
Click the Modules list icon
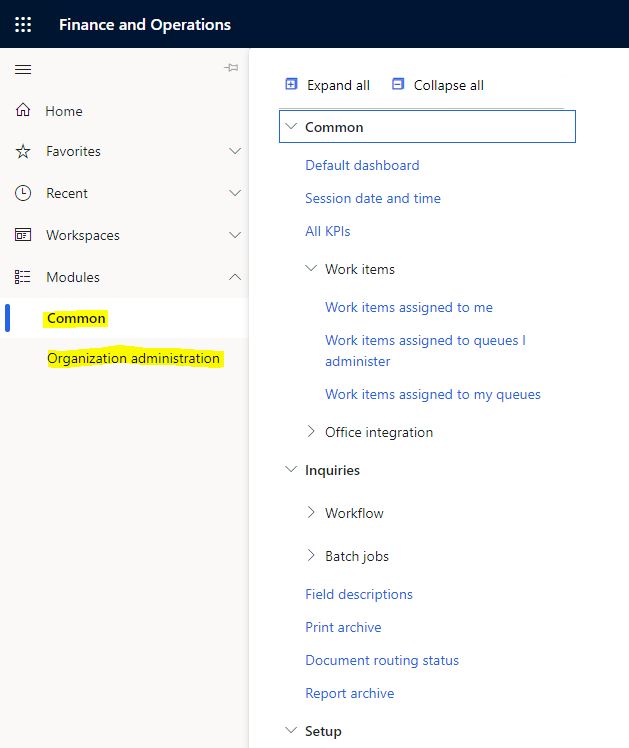23,277
